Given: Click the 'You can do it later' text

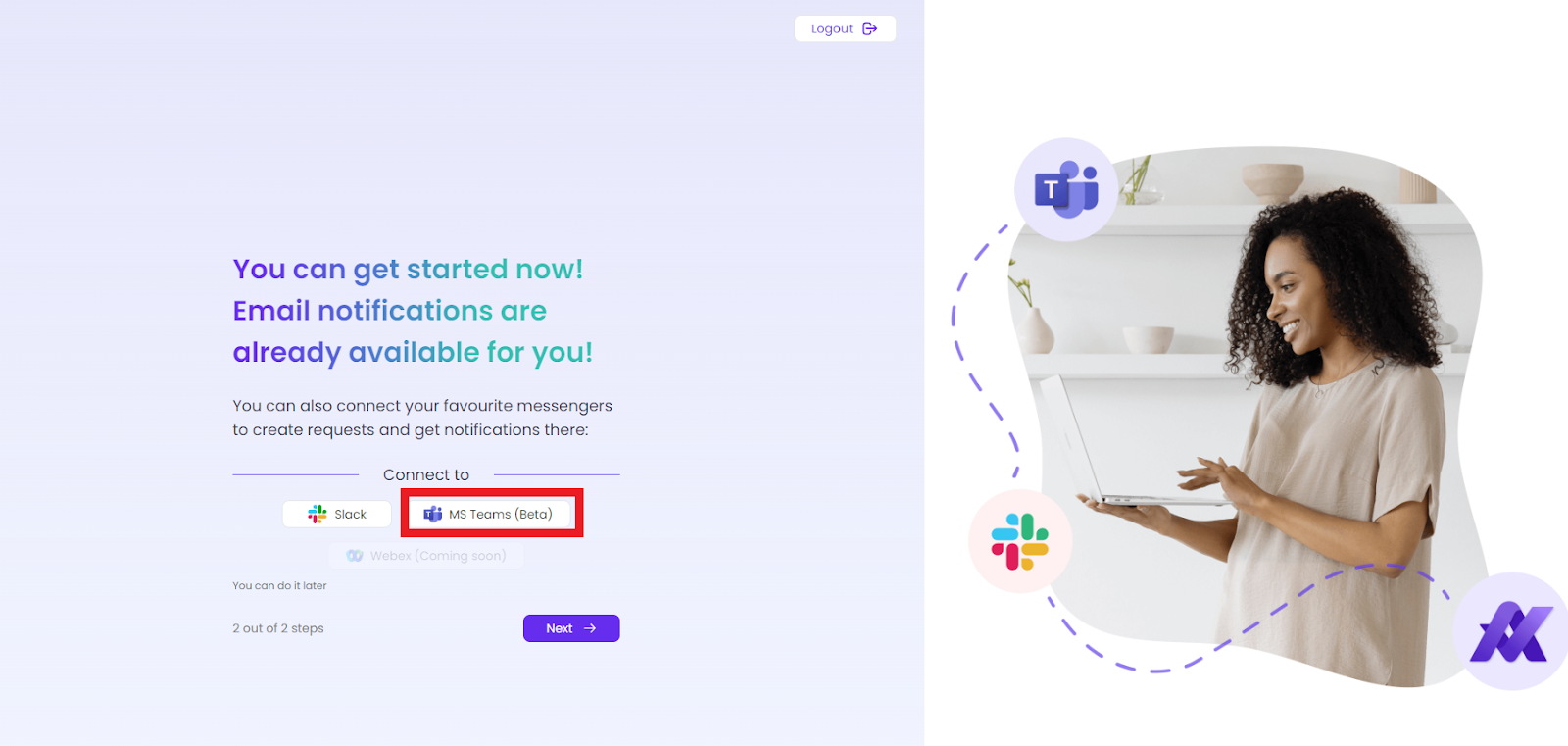Looking at the screenshot, I should pos(279,585).
